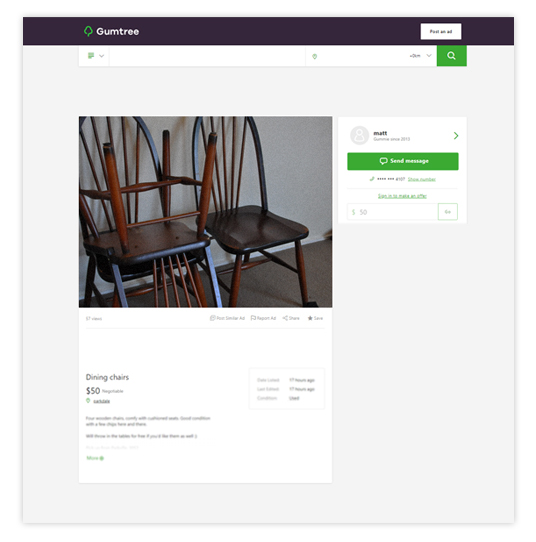Click the Report Ad flag icon
The image size is (536, 542).
click(253, 318)
